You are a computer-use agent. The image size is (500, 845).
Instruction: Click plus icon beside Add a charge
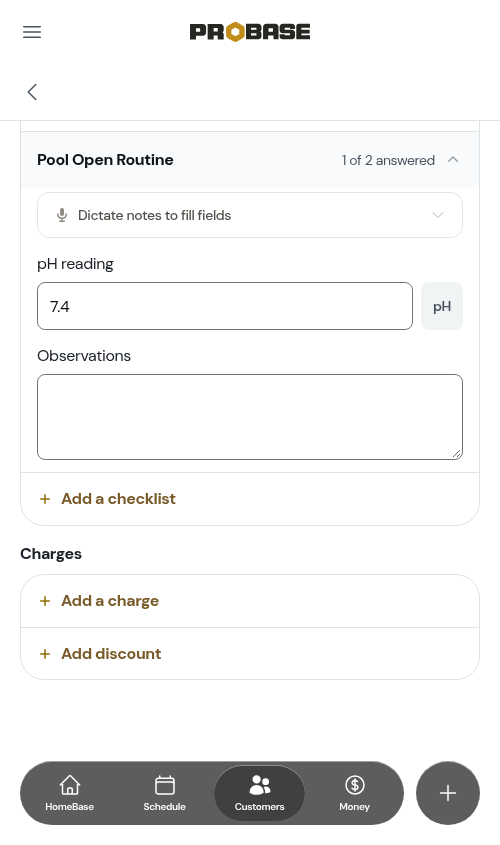pos(45,601)
